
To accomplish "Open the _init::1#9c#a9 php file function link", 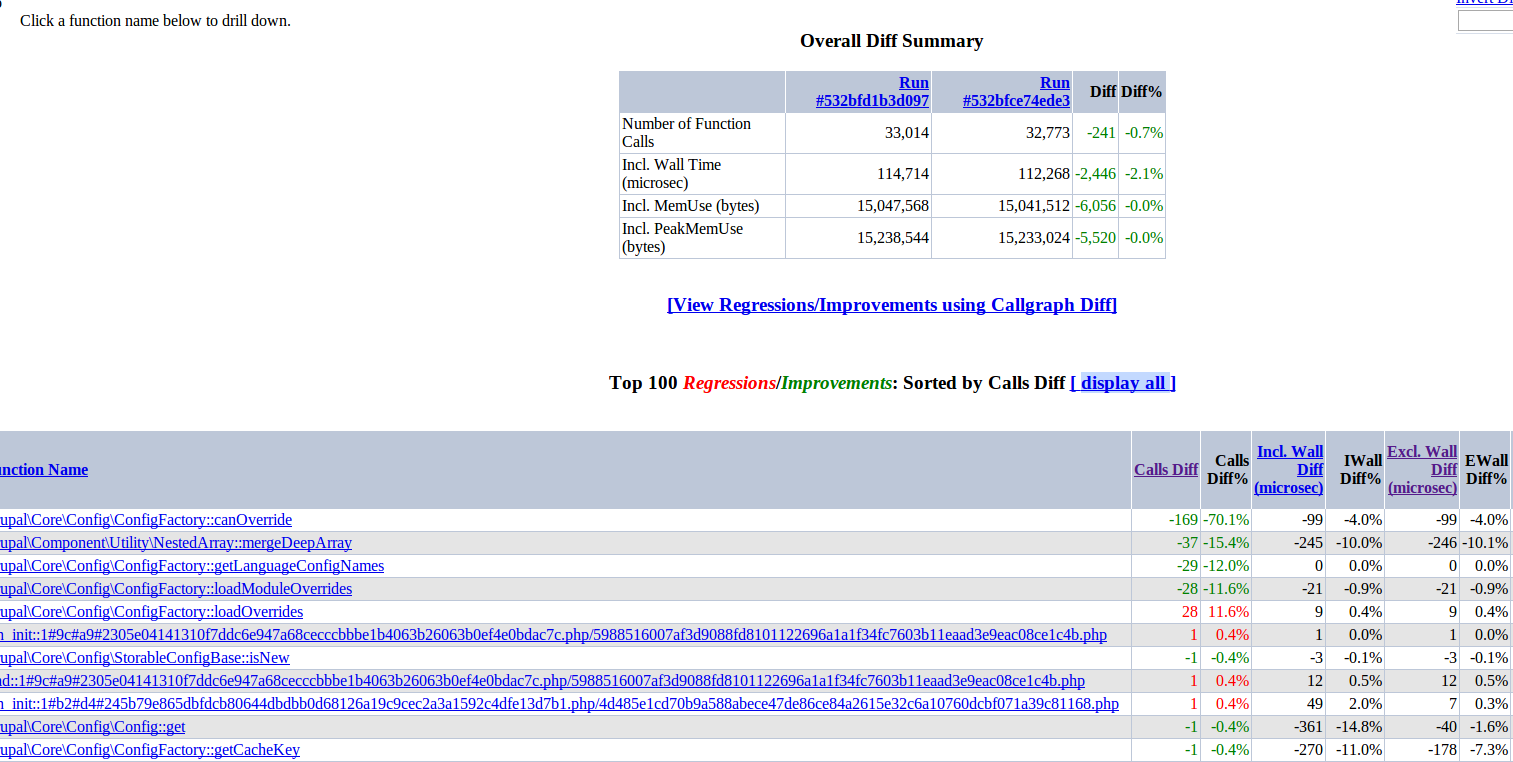I will click(x=553, y=635).
